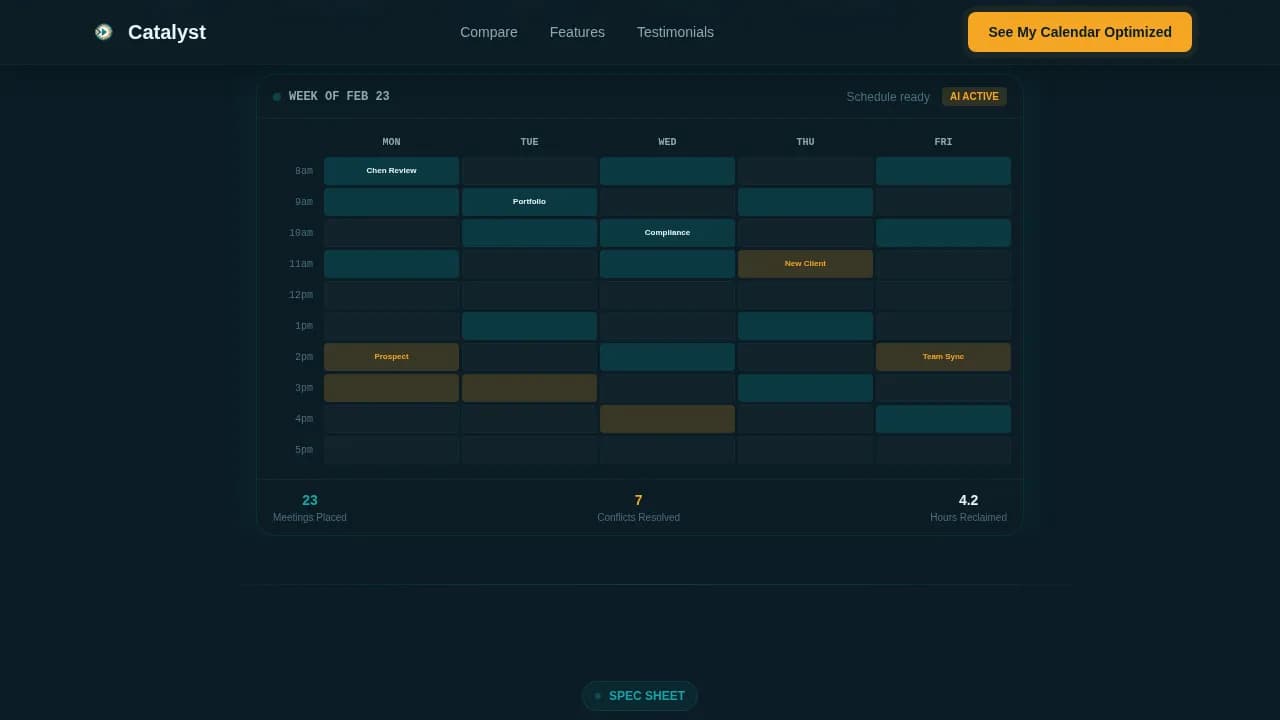
Task: Click the 3pm time label
Action: coord(303,388)
